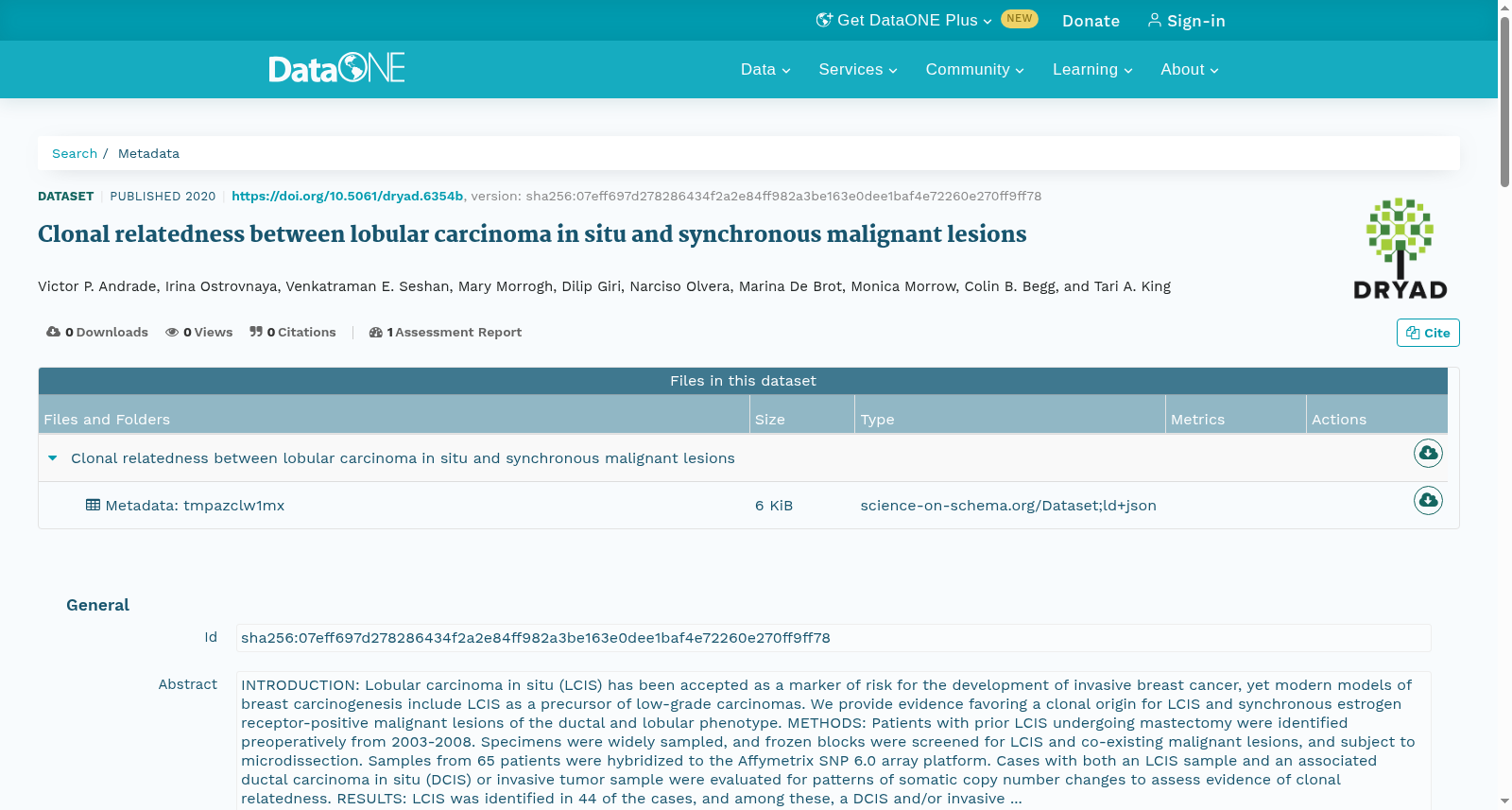Click the Dryad repository logo
Viewport: 1512px width, 810px height.
pos(1400,249)
